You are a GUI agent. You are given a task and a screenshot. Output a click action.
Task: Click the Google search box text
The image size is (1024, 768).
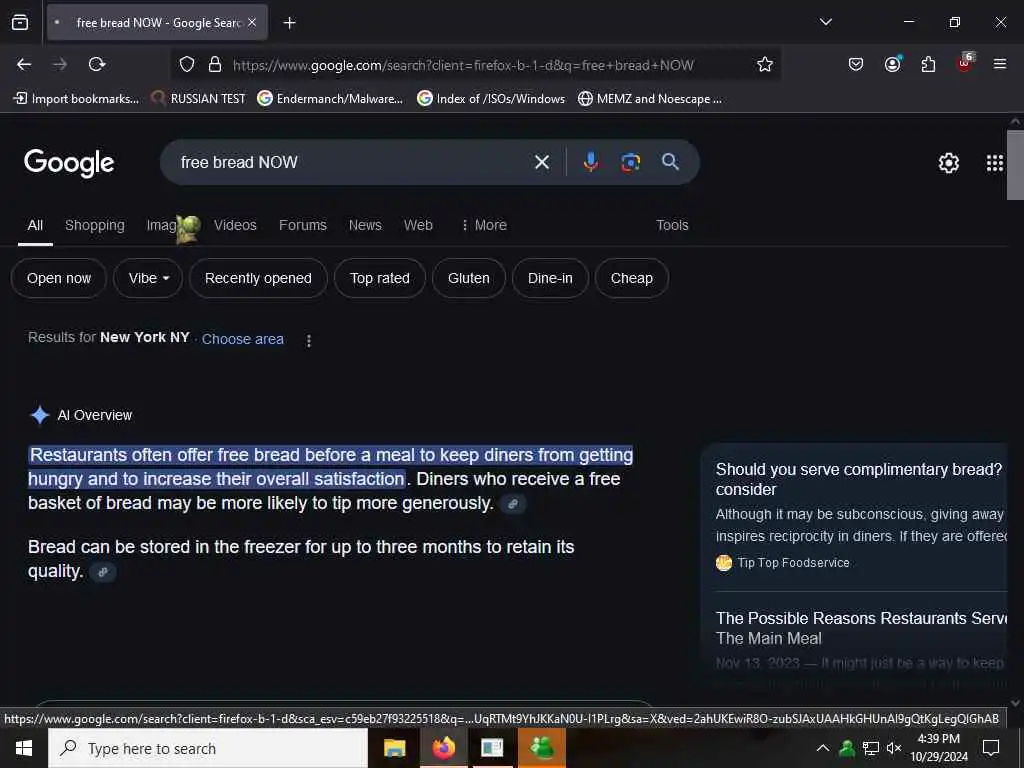coord(239,162)
